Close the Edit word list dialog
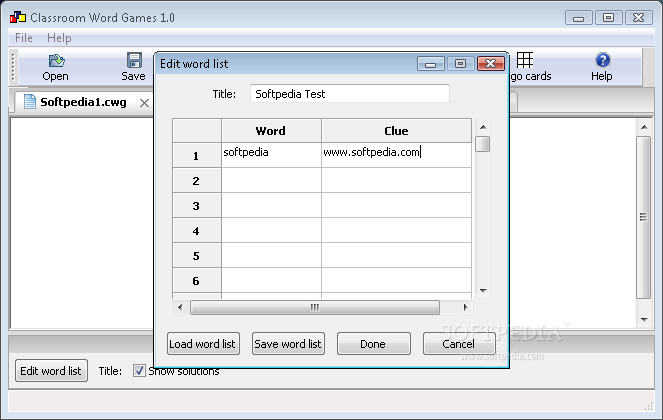Viewport: 663px width, 420px height. click(x=490, y=64)
